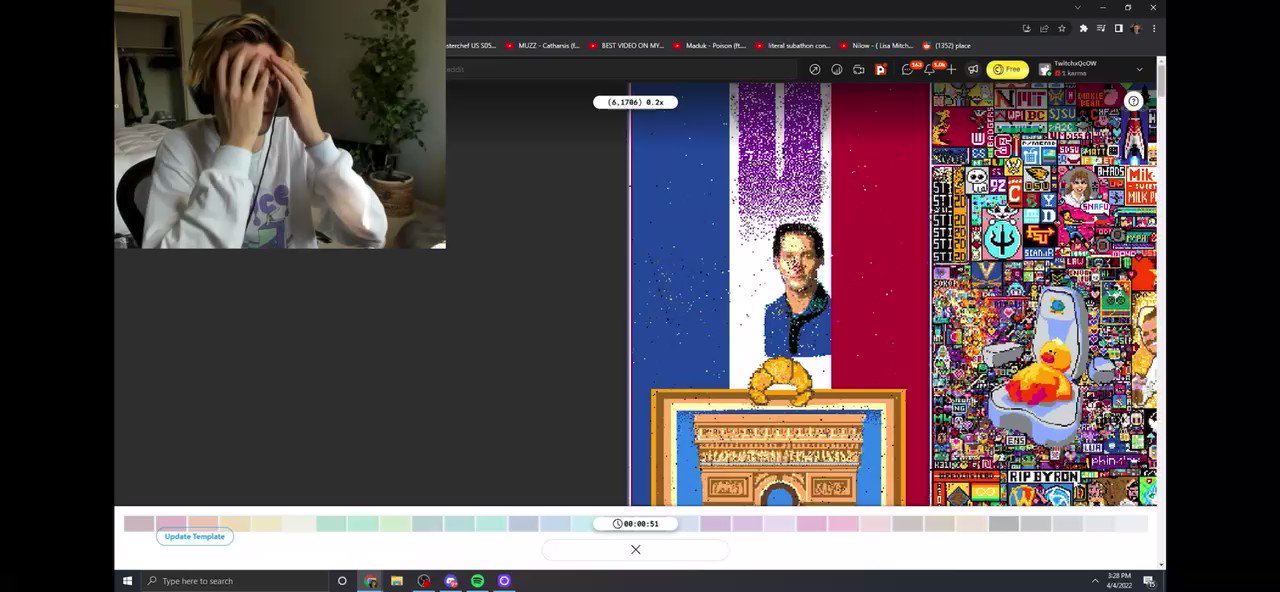Open the Windows Start menu
Viewport: 1280px width, 592px height.
click(x=128, y=580)
